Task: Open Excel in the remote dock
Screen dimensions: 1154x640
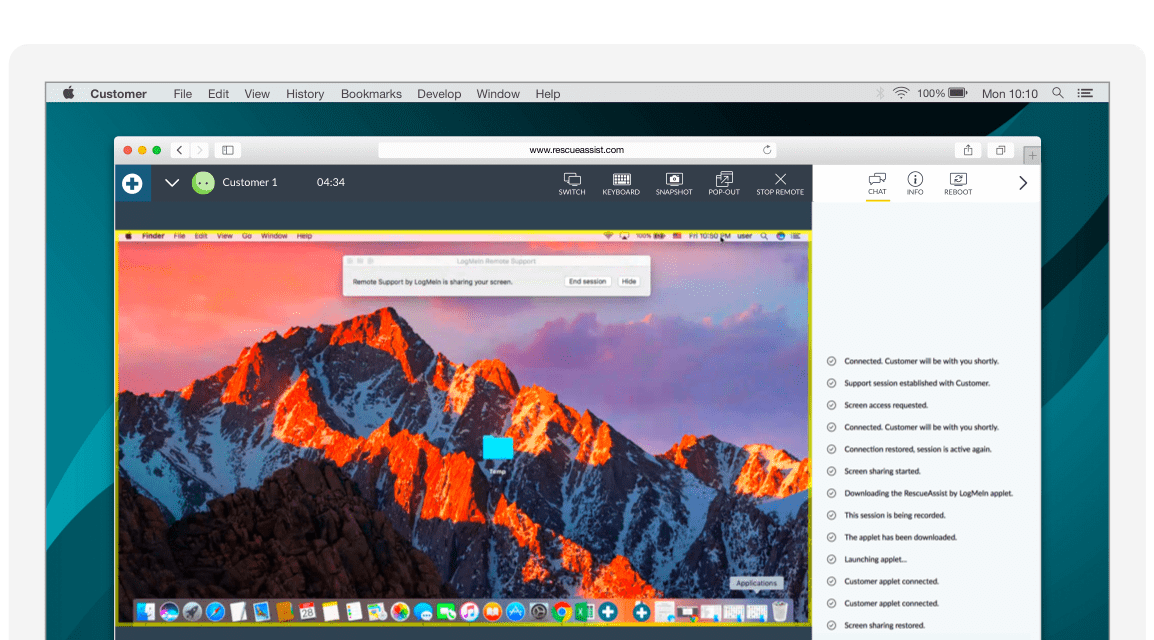Action: click(584, 611)
